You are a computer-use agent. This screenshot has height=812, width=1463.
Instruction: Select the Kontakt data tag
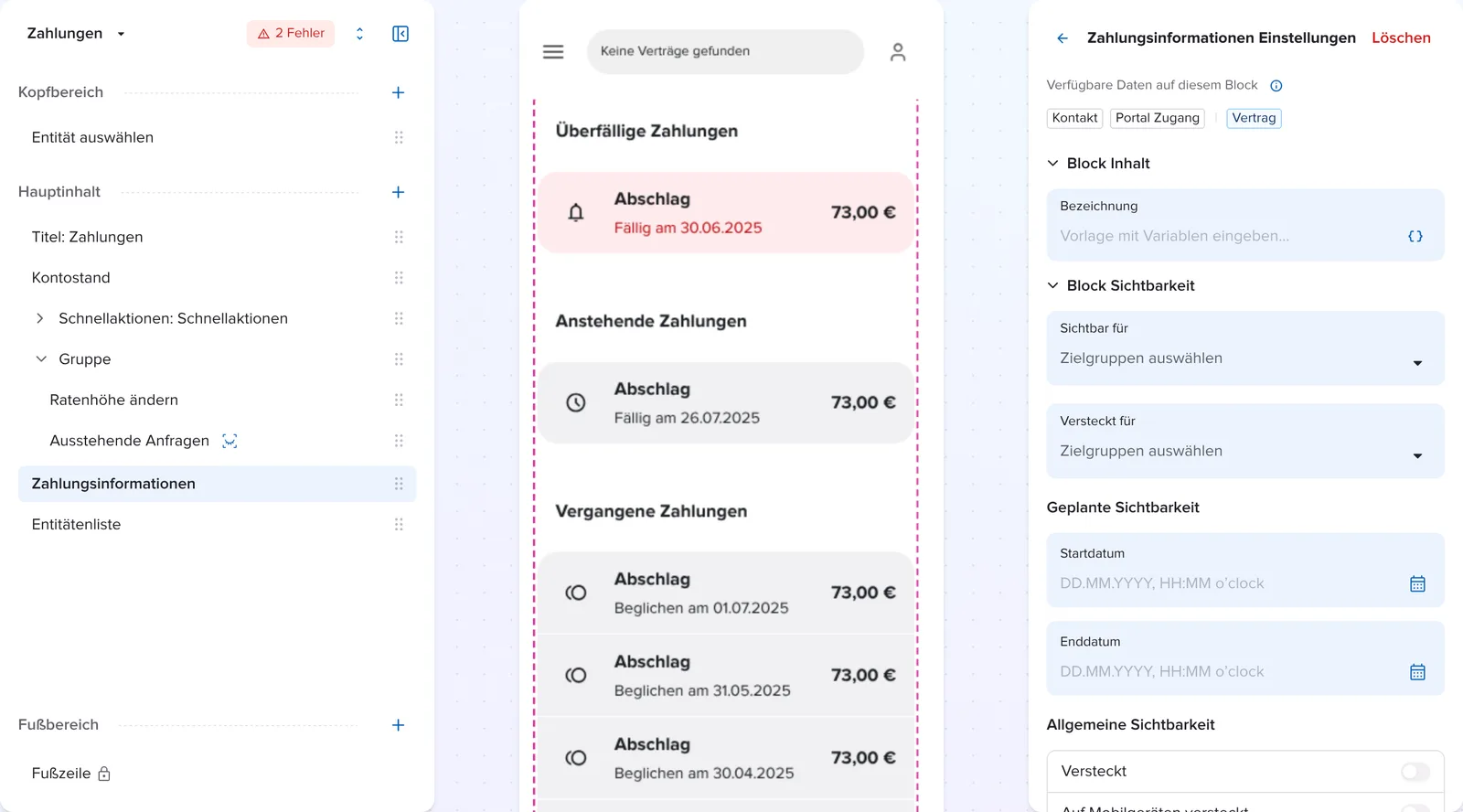coord(1074,118)
